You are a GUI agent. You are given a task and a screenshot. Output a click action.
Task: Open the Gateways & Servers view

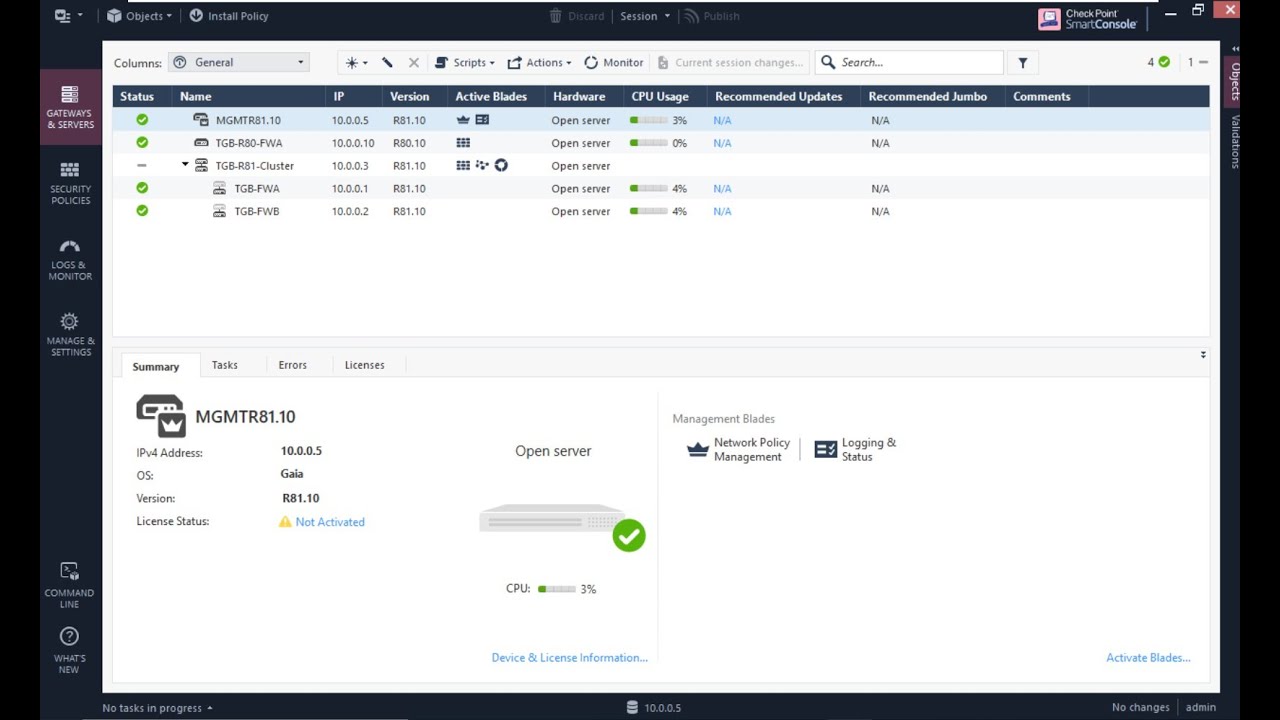point(70,107)
